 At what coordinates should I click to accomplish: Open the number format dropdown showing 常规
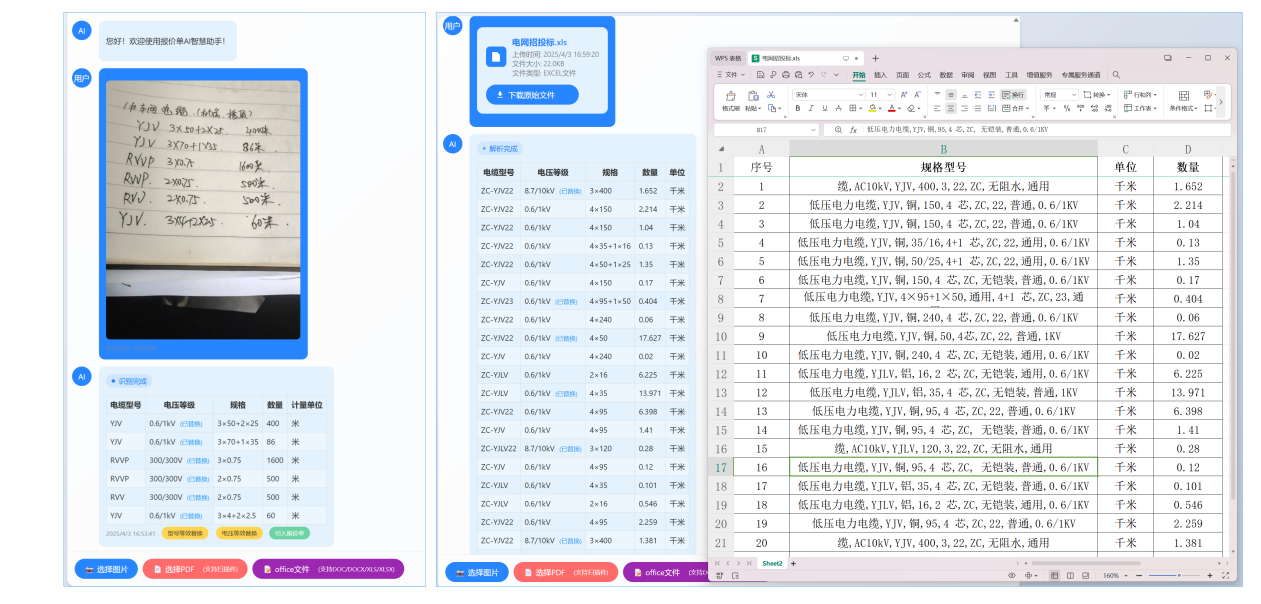(1059, 94)
